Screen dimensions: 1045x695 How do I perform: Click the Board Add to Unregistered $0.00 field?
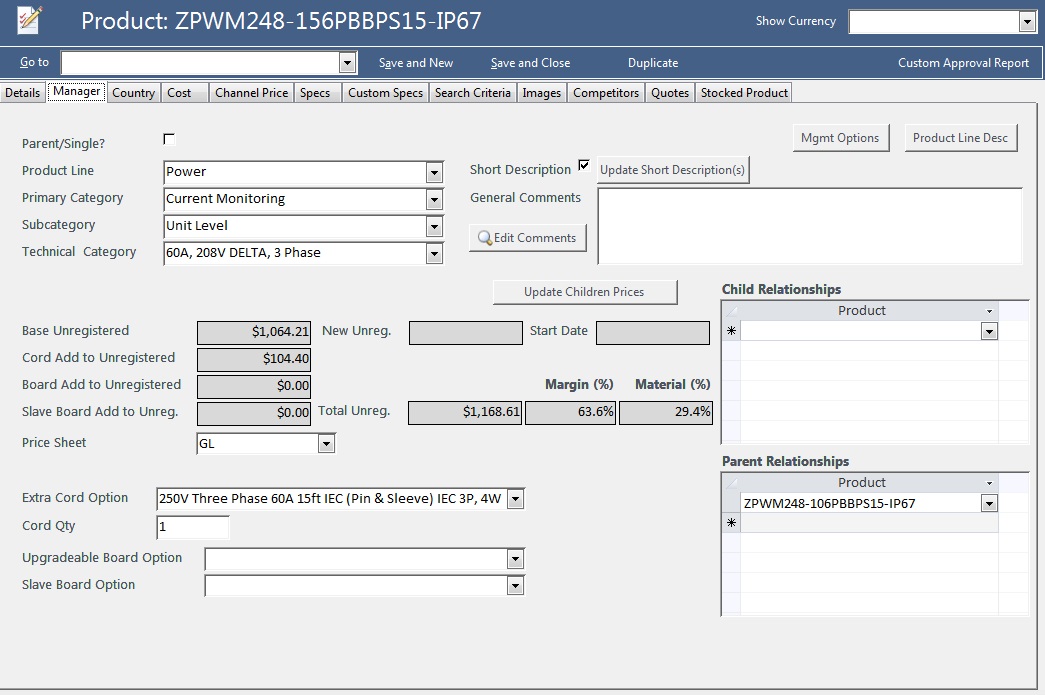[254, 386]
